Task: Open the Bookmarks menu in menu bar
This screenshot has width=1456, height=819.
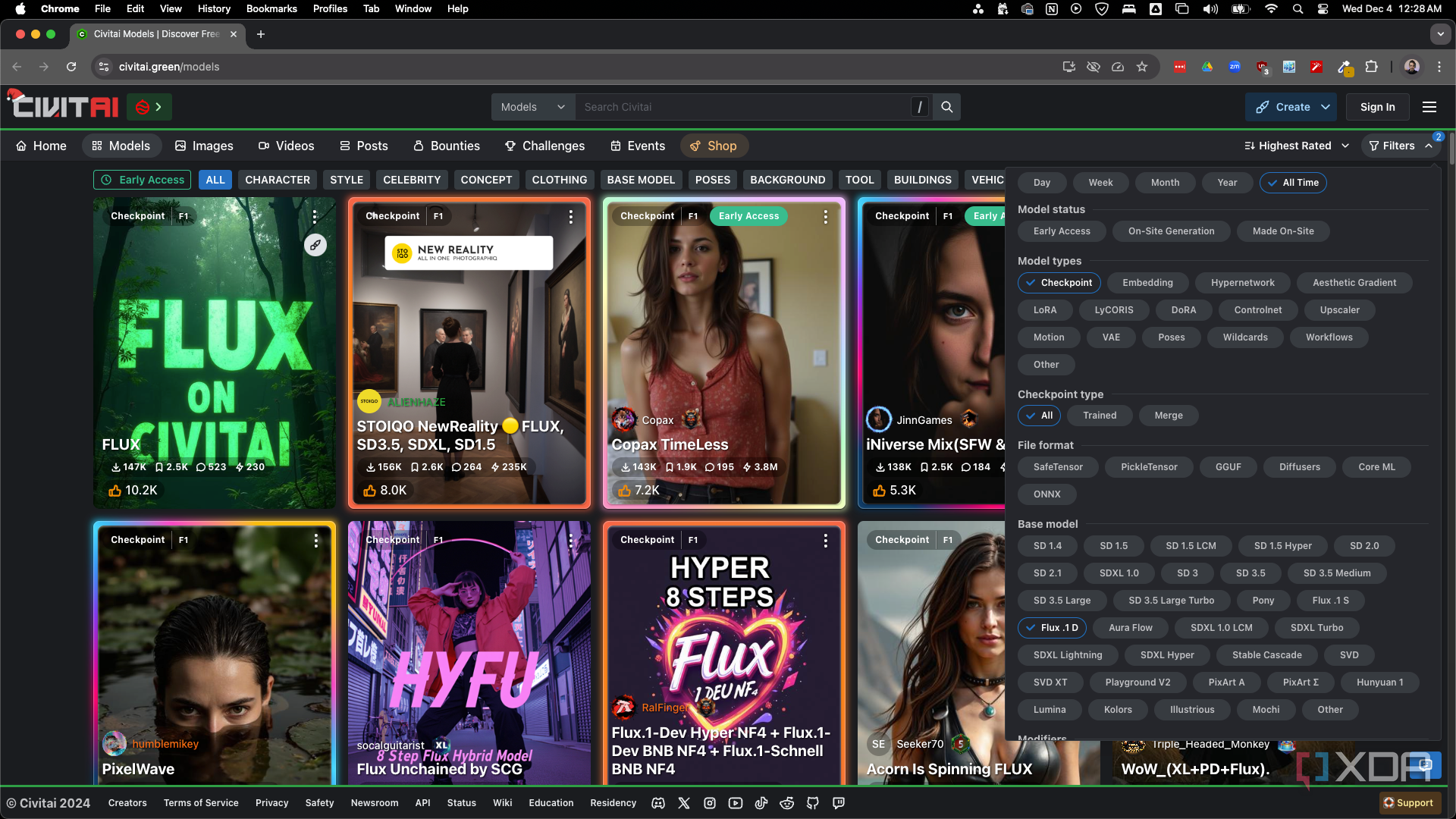Action: pos(271,8)
